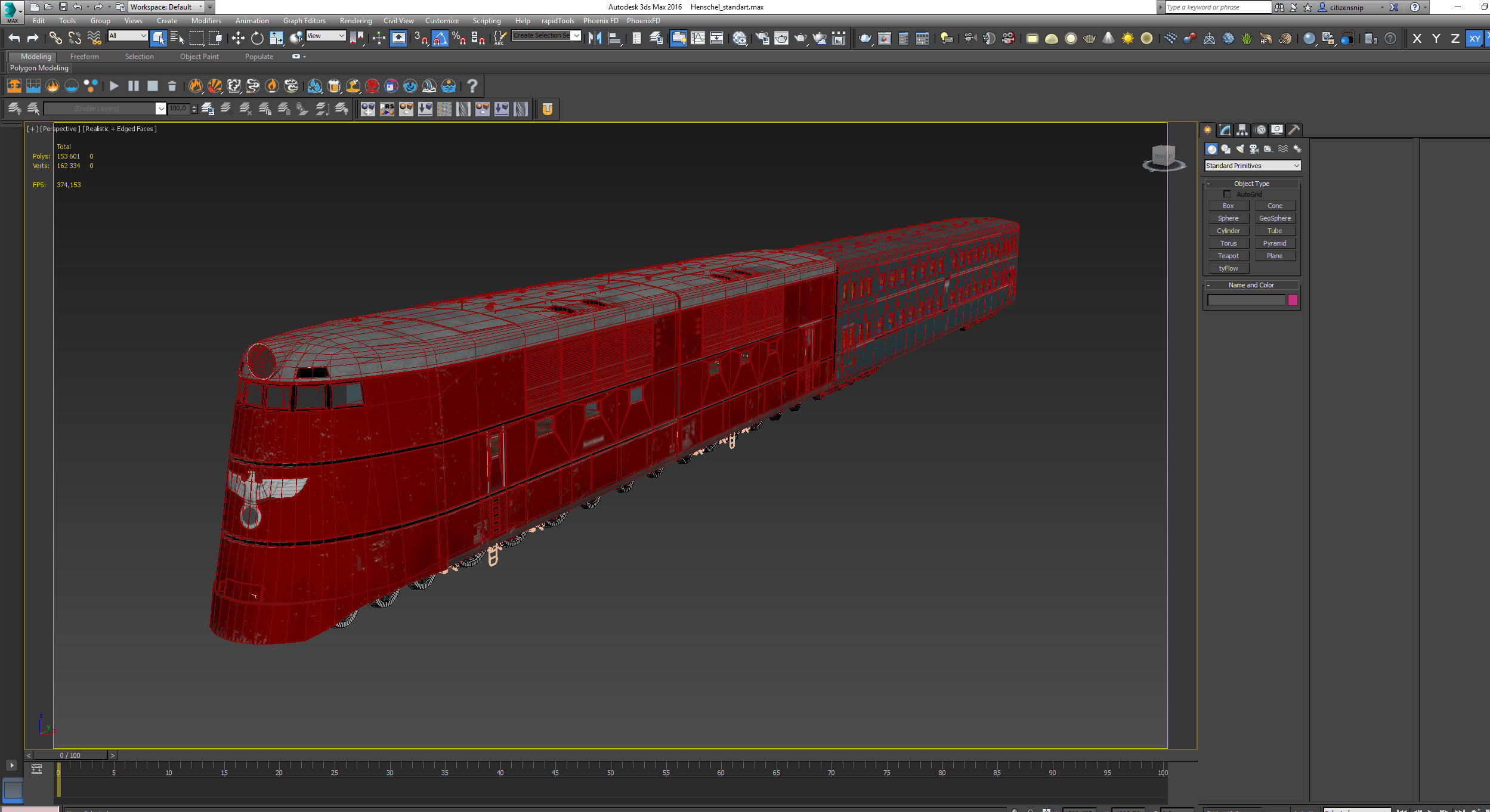
Task: Restrict transform to the X axis
Action: click(x=1417, y=39)
